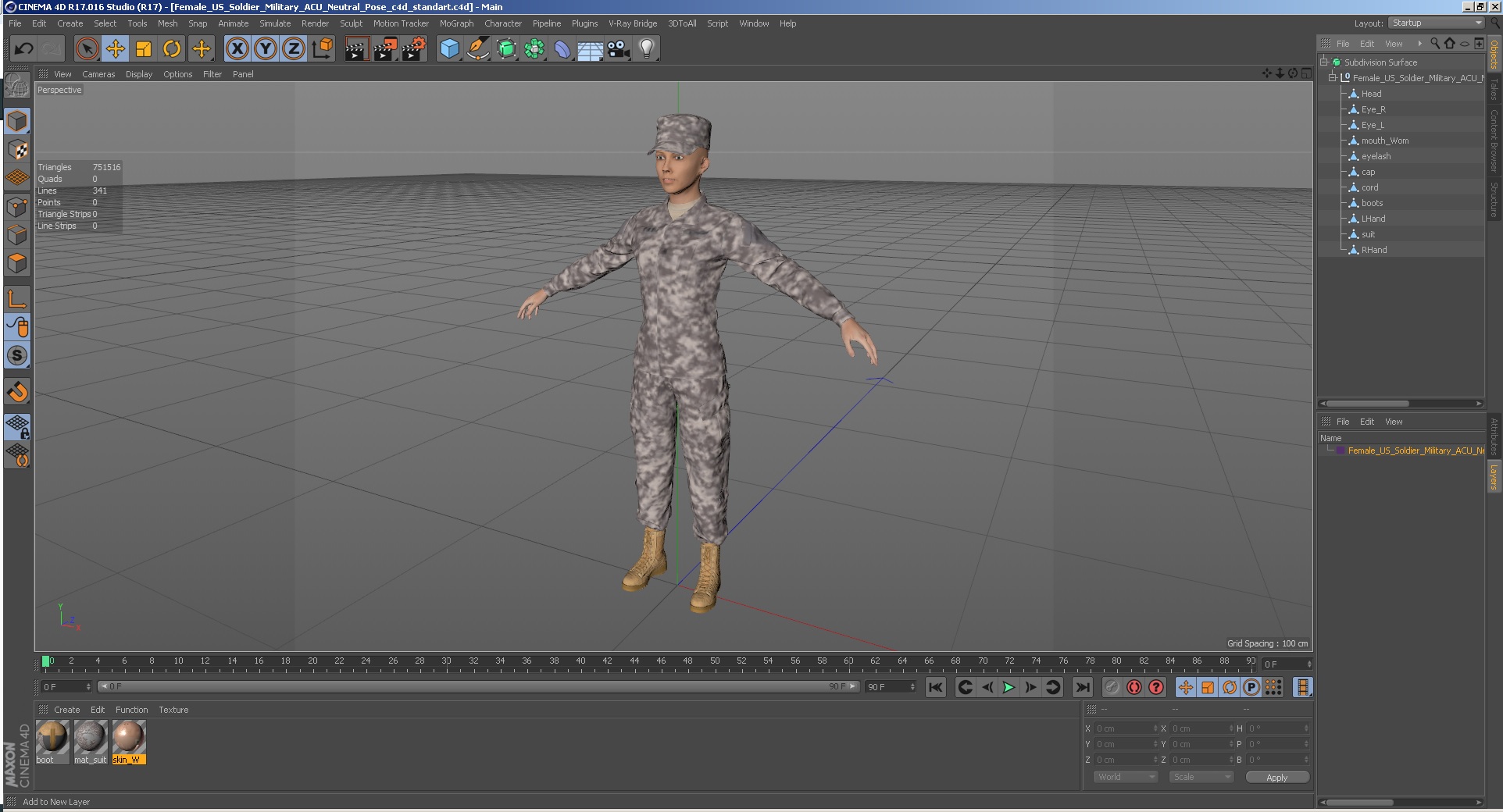Toggle parameter keyframe recording P
The height and width of the screenshot is (812, 1503).
coord(1251,687)
